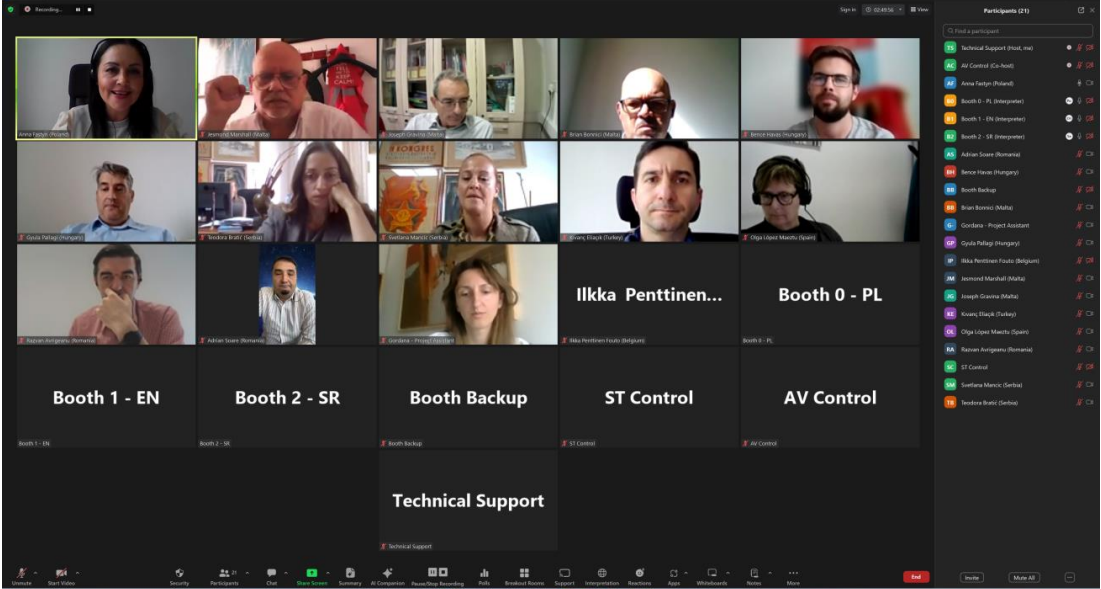
Task: Open the Security shield icon in toolbar
Action: point(179,573)
